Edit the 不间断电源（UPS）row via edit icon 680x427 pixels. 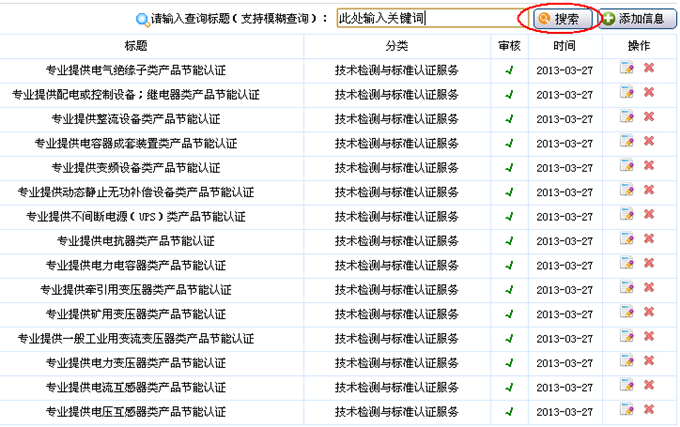pos(627,215)
